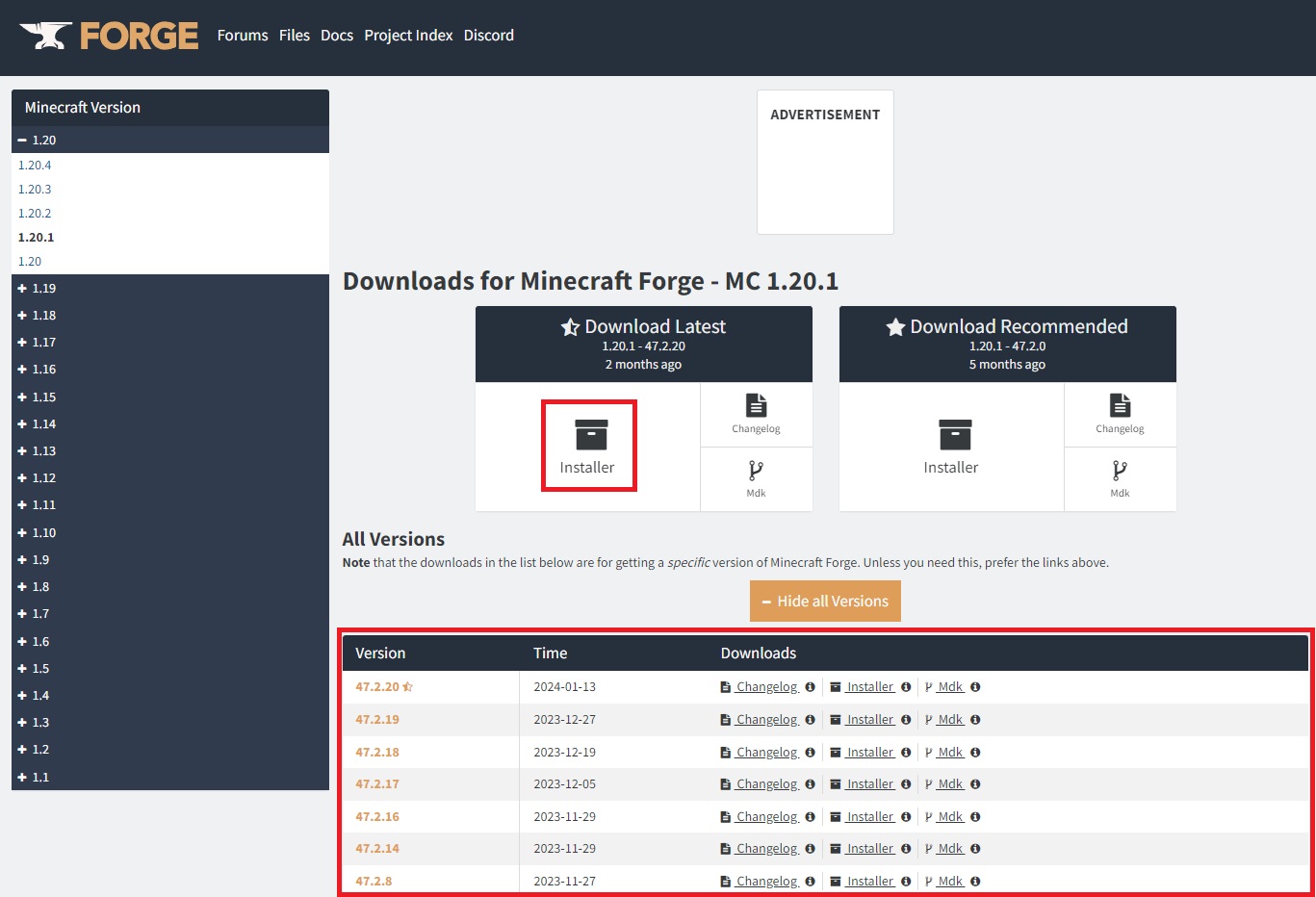Click version number 47.2.19
The width and height of the screenshot is (1316, 897).
[377, 720]
